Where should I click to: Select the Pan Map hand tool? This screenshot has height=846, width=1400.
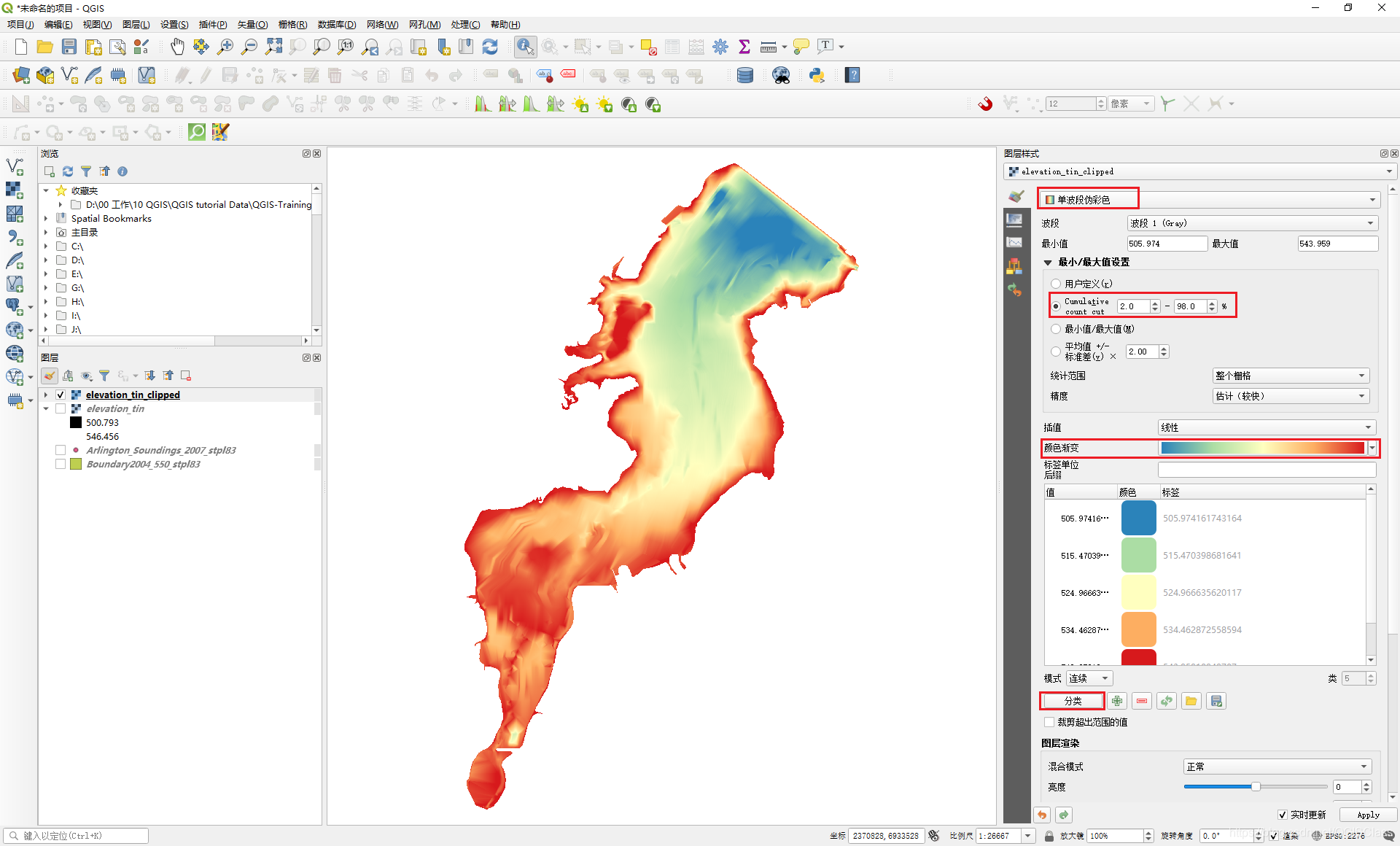tap(177, 47)
